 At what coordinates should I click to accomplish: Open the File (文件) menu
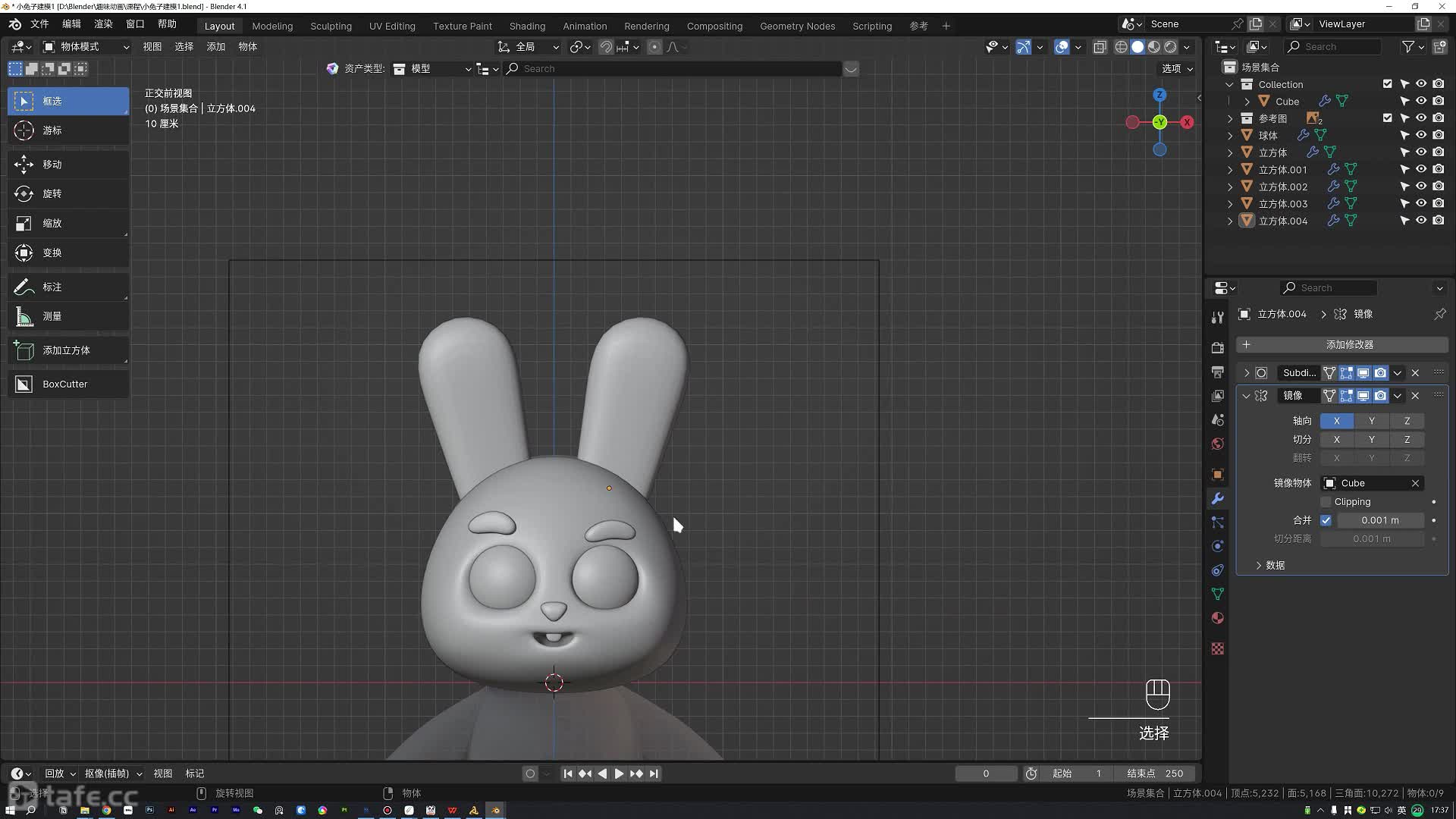39,24
